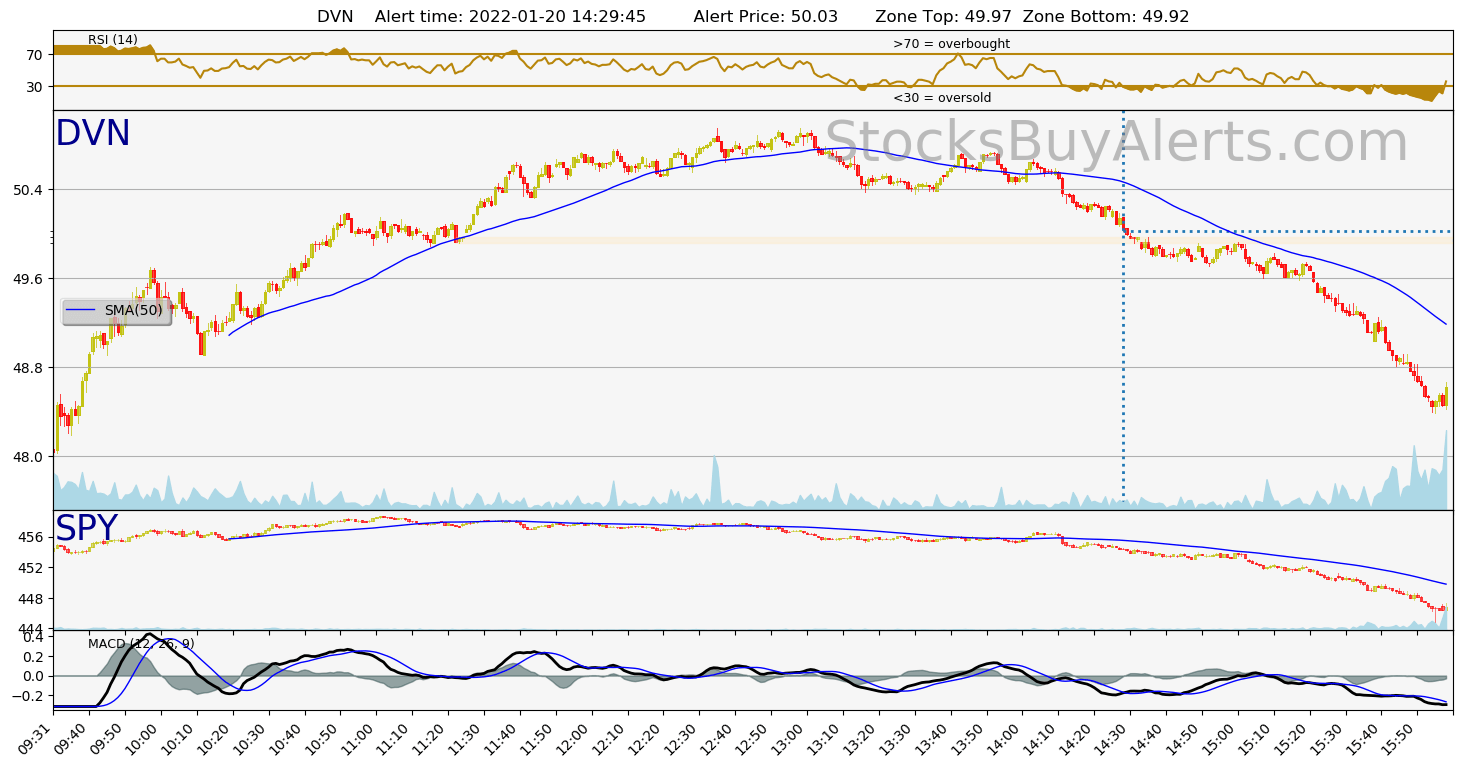Click the SPY 456 axis label
The height and width of the screenshot is (768, 1468).
pyautogui.click(x=31, y=537)
